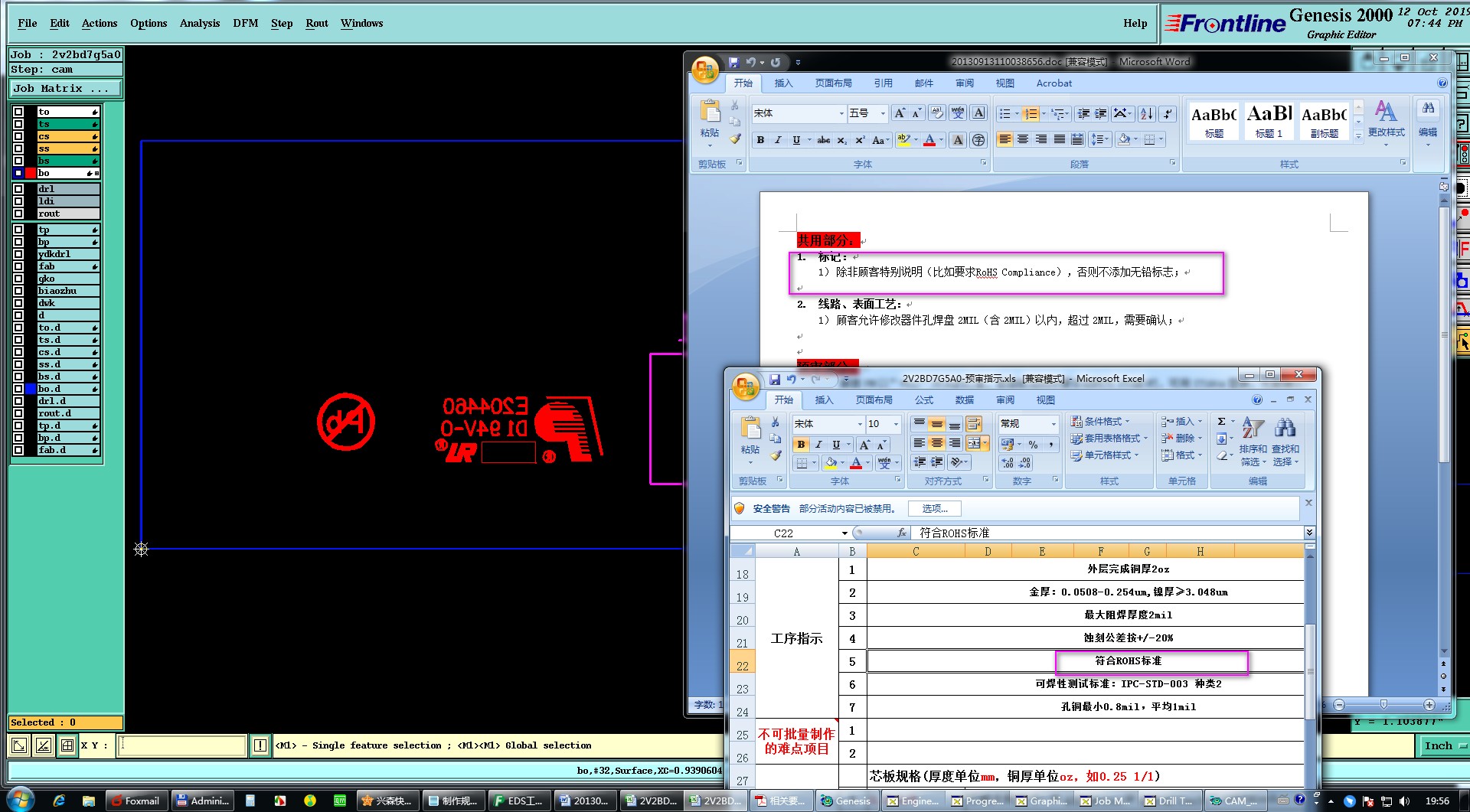Apply italic in Excel ribbon
This screenshot has height=812, width=1470.
pyautogui.click(x=818, y=445)
